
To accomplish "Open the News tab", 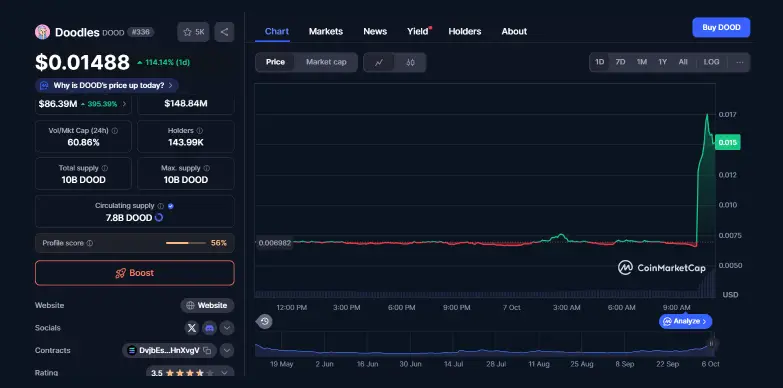I will pos(375,31).
